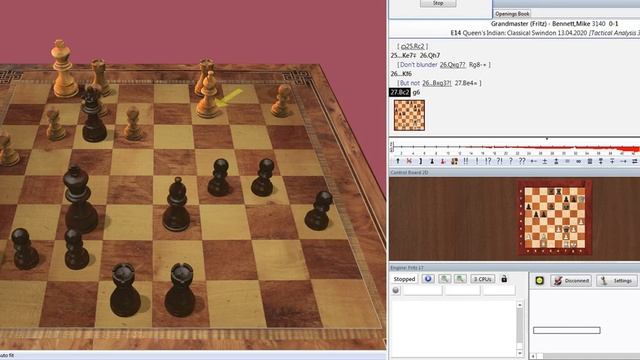Click the +- white winning symbol
The image size is (640, 360).
click(533, 161)
